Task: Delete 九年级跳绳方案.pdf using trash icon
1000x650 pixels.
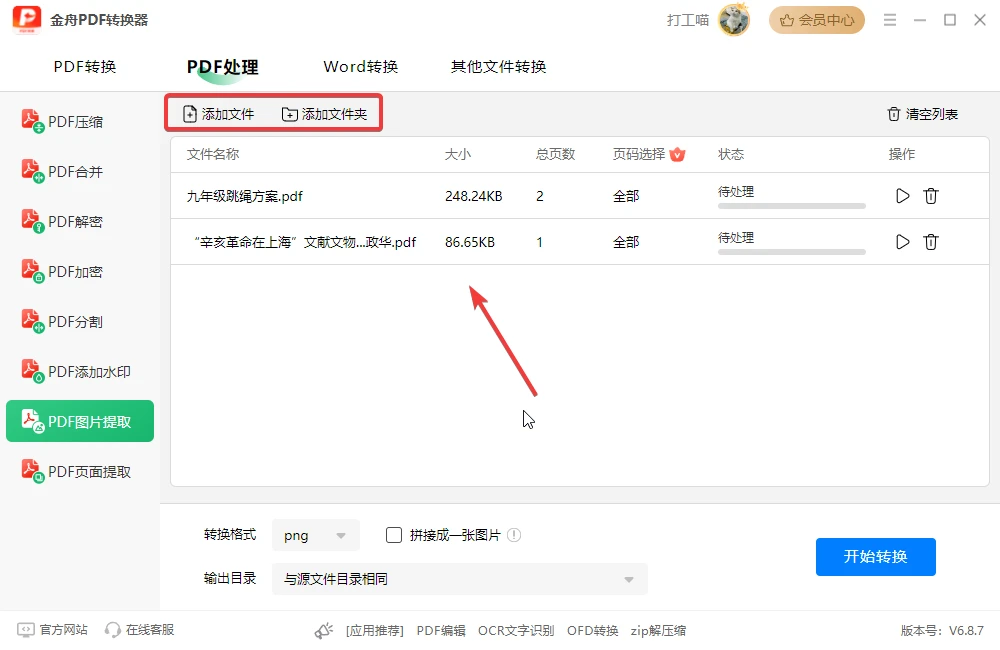Action: coord(931,196)
